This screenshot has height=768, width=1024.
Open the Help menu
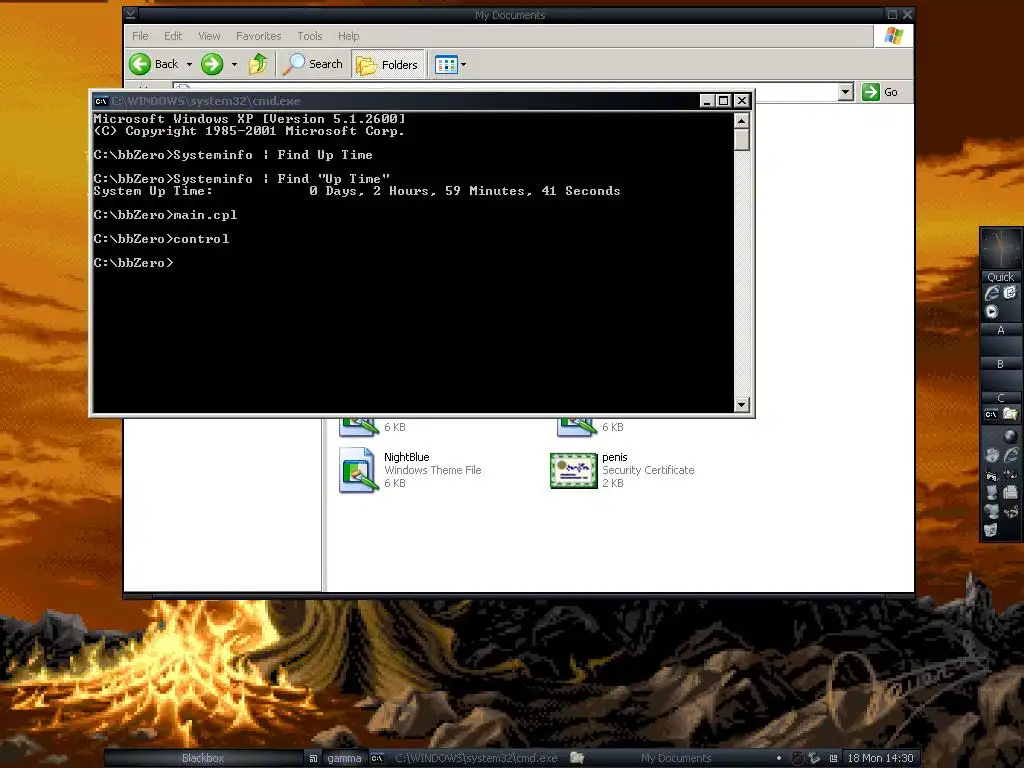click(348, 36)
